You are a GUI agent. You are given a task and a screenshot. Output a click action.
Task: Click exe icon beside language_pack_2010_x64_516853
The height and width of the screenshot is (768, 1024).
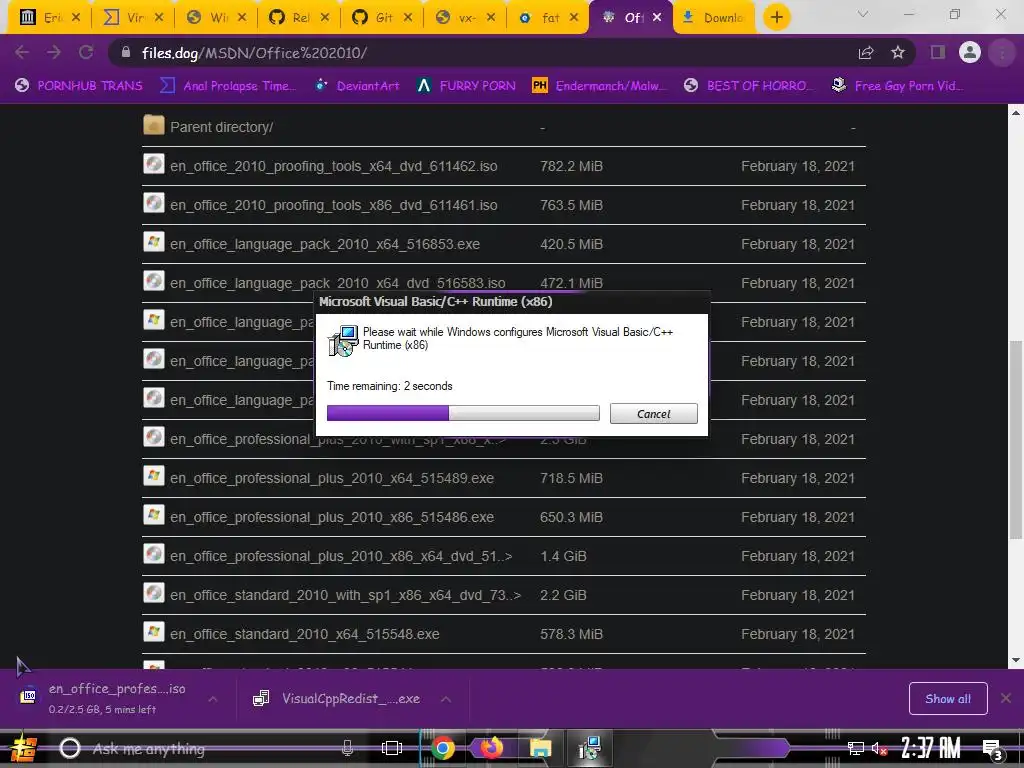pyautogui.click(x=153, y=242)
